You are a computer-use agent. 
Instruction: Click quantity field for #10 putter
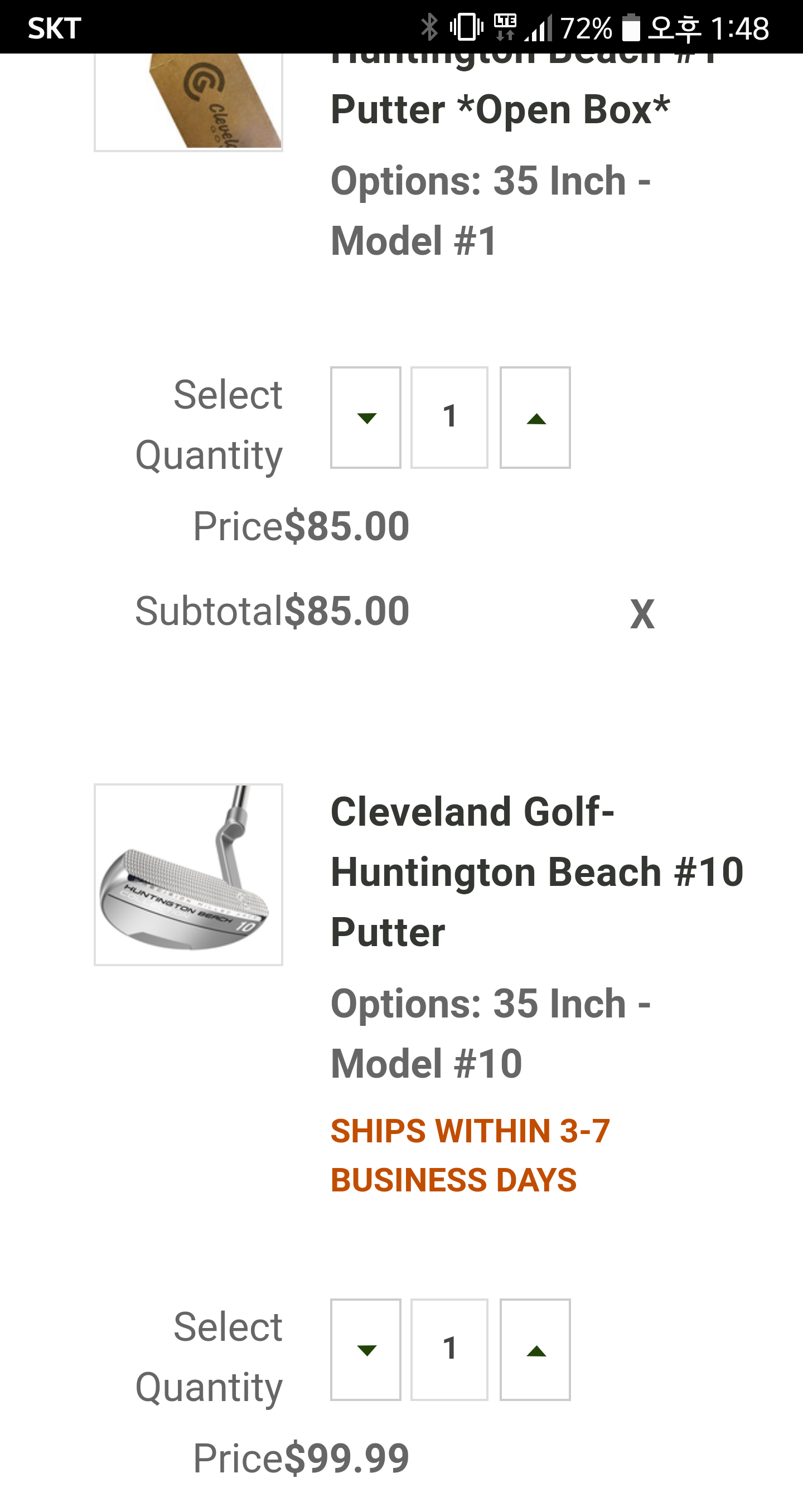[x=449, y=1350]
